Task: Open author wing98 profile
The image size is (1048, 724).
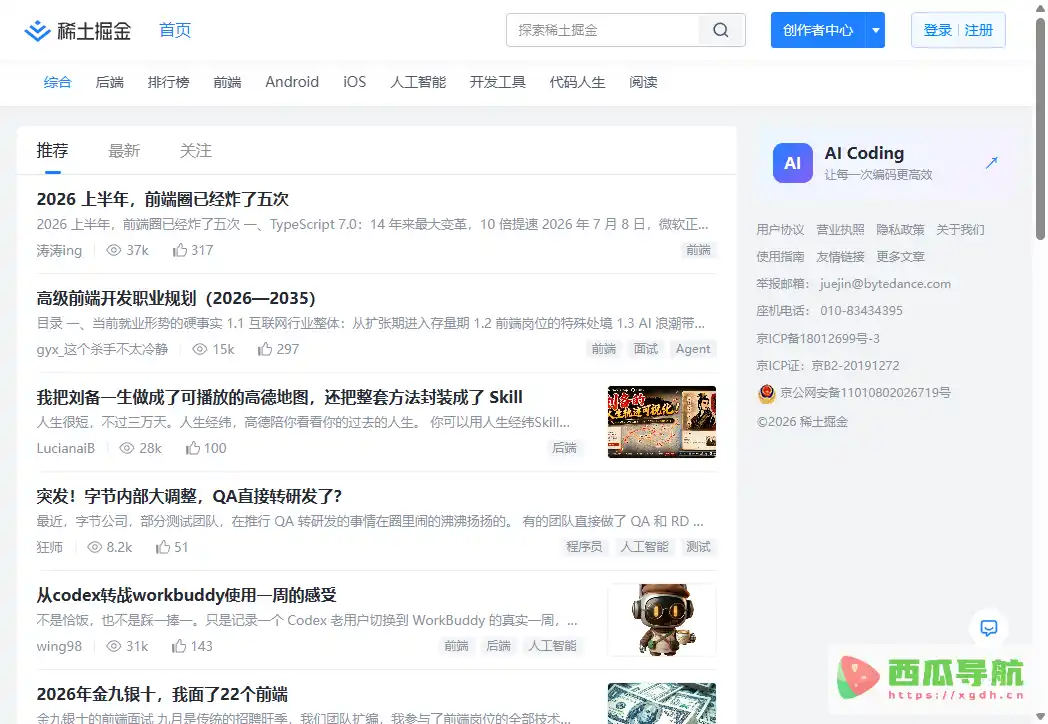Action: 59,646
